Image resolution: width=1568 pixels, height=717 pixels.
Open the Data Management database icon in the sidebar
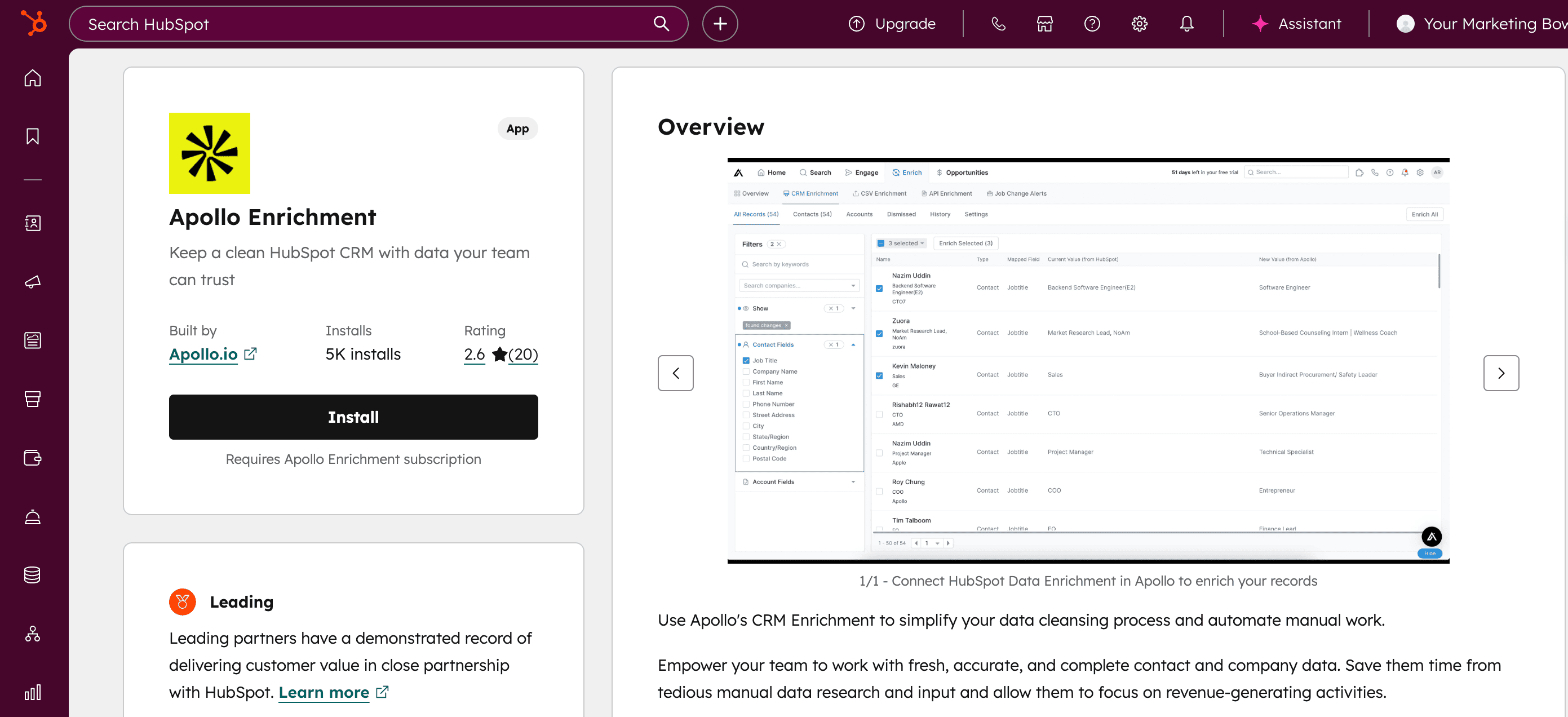32,574
